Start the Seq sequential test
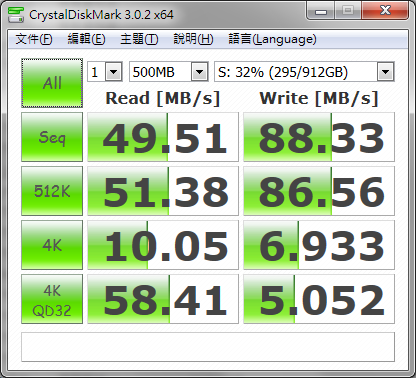 (52, 137)
